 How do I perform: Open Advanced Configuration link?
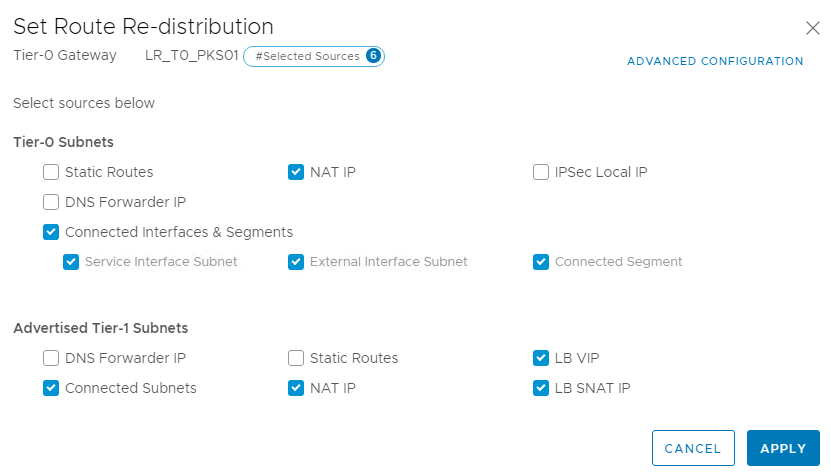tap(715, 61)
